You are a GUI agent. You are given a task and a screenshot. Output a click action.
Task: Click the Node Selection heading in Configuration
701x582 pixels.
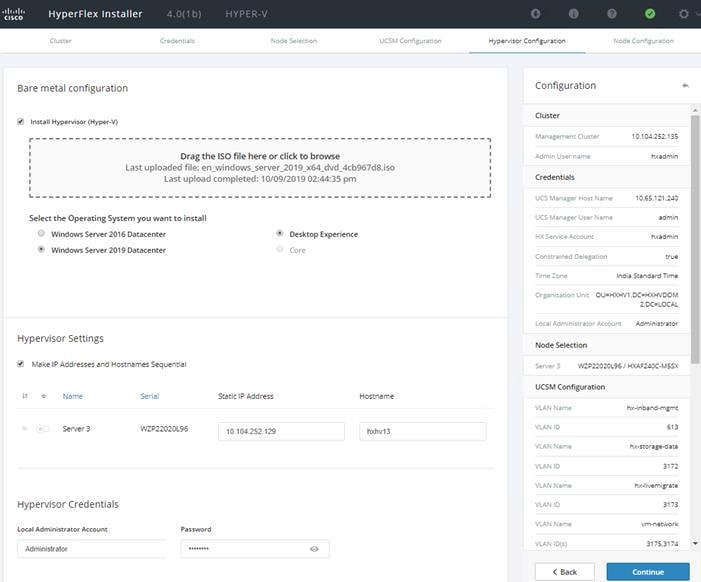561,345
